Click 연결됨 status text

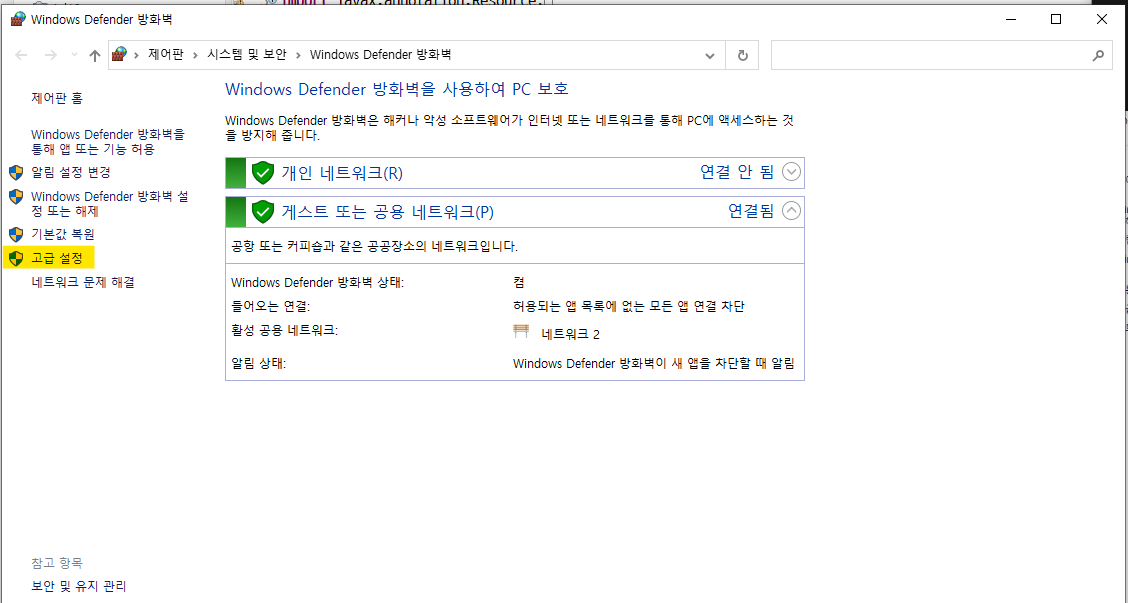click(751, 211)
